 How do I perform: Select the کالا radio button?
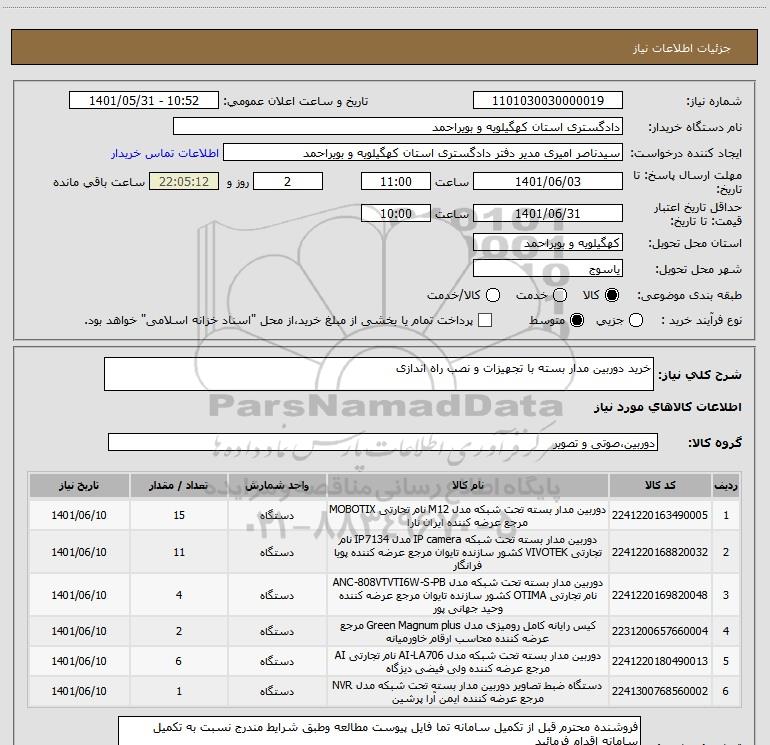612,295
